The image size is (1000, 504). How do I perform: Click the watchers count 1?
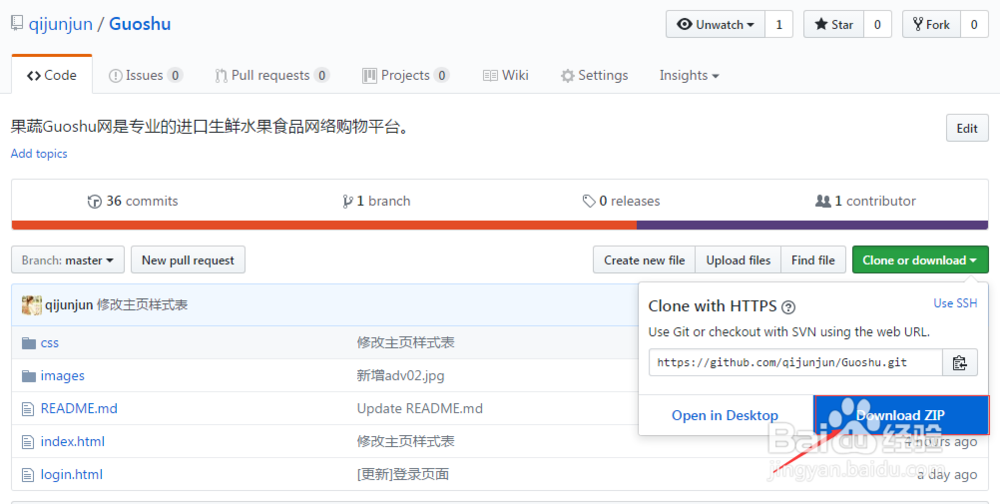point(779,24)
